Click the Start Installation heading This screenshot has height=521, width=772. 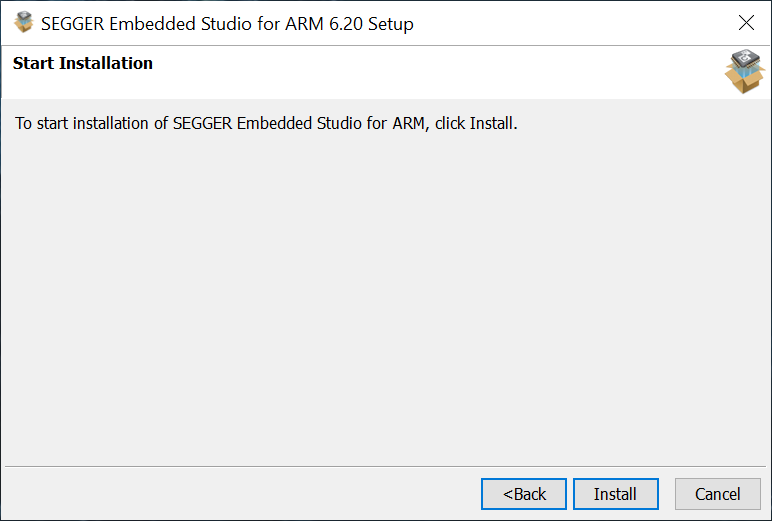click(83, 63)
